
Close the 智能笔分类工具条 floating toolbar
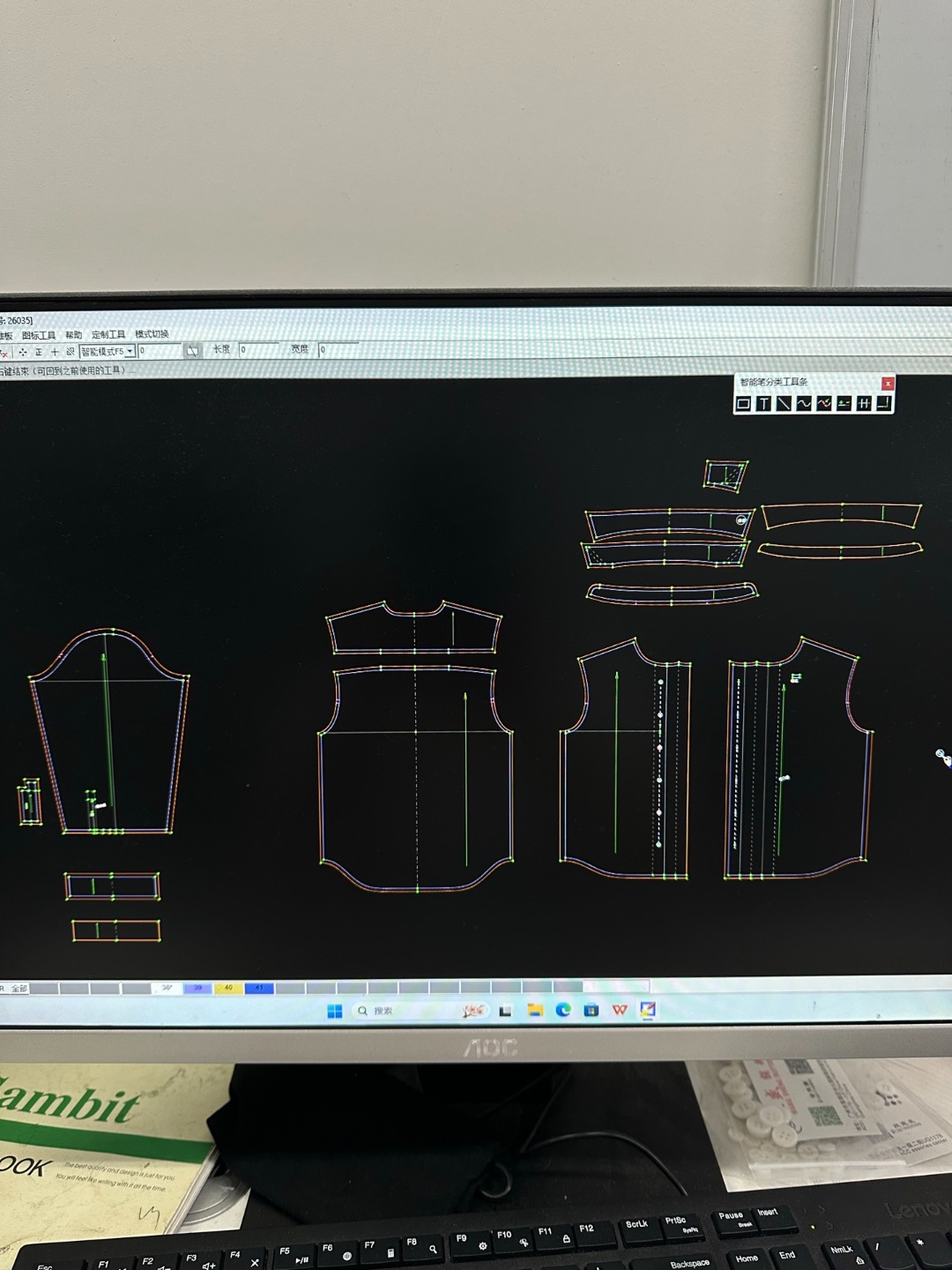888,383
